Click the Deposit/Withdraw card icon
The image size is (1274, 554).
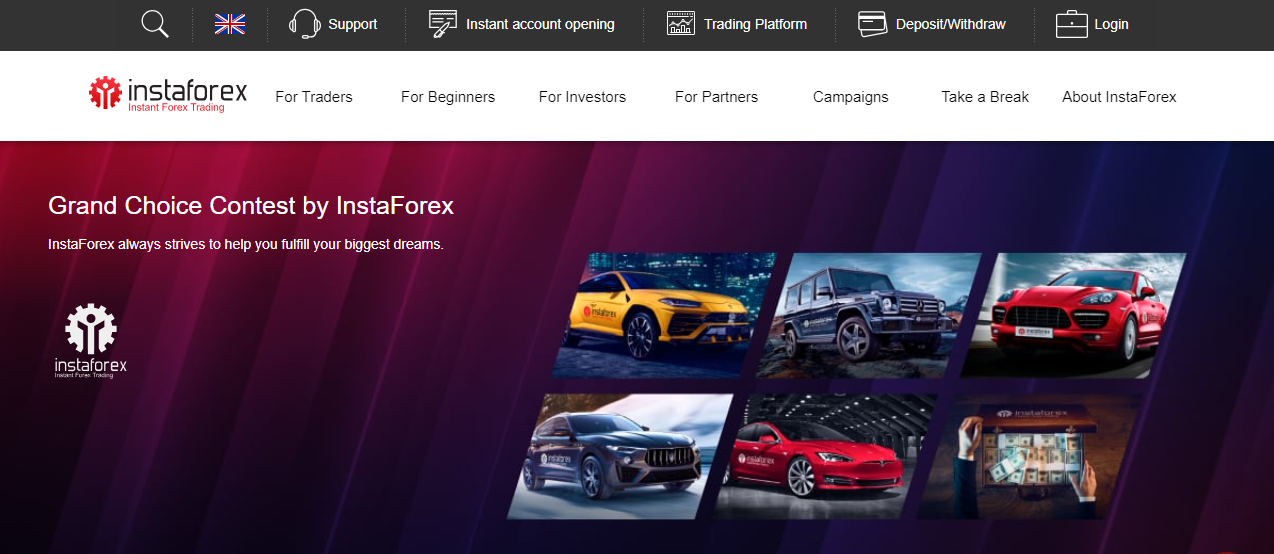point(872,24)
